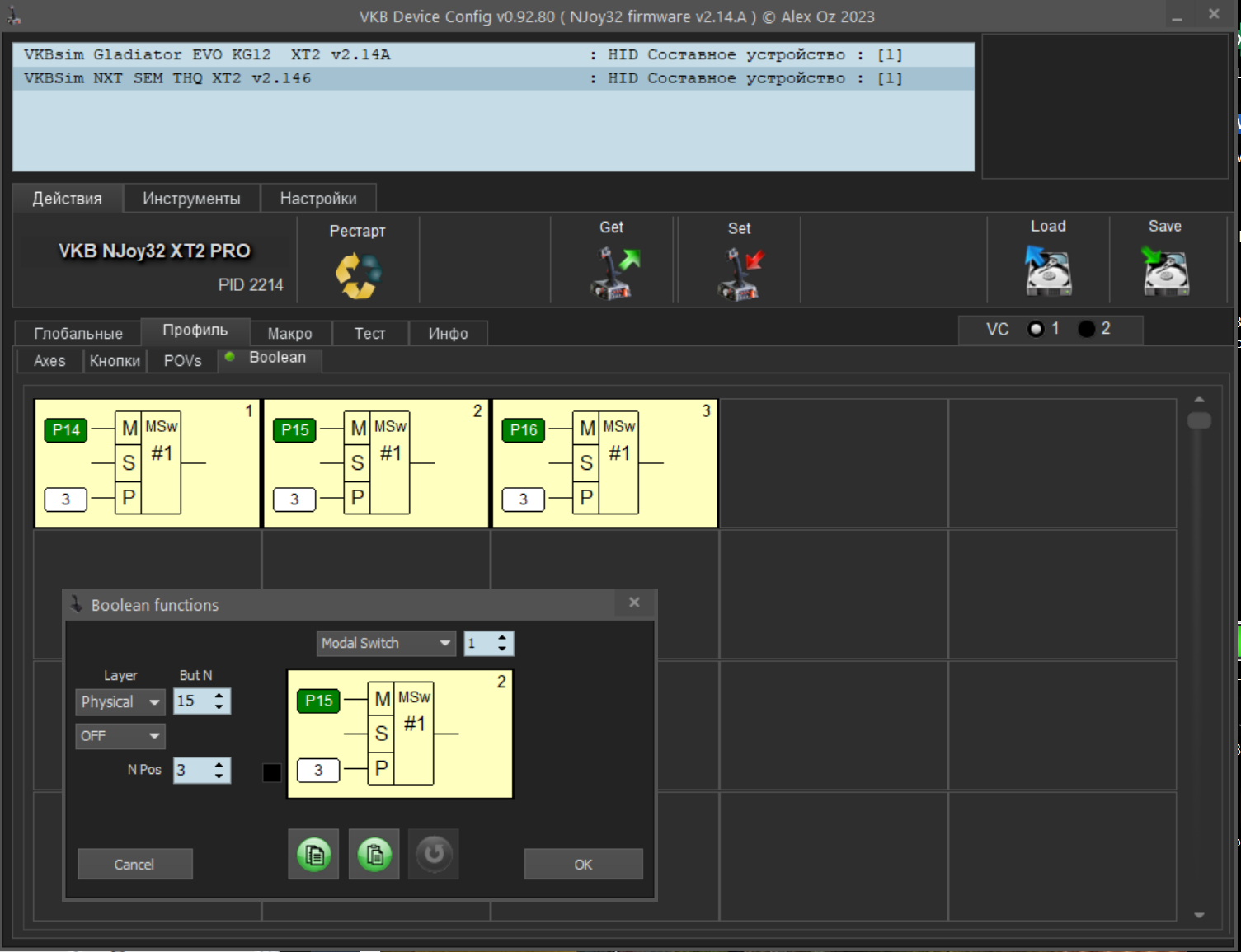Open the Действия tab
This screenshot has width=1241, height=952.
coord(68,199)
